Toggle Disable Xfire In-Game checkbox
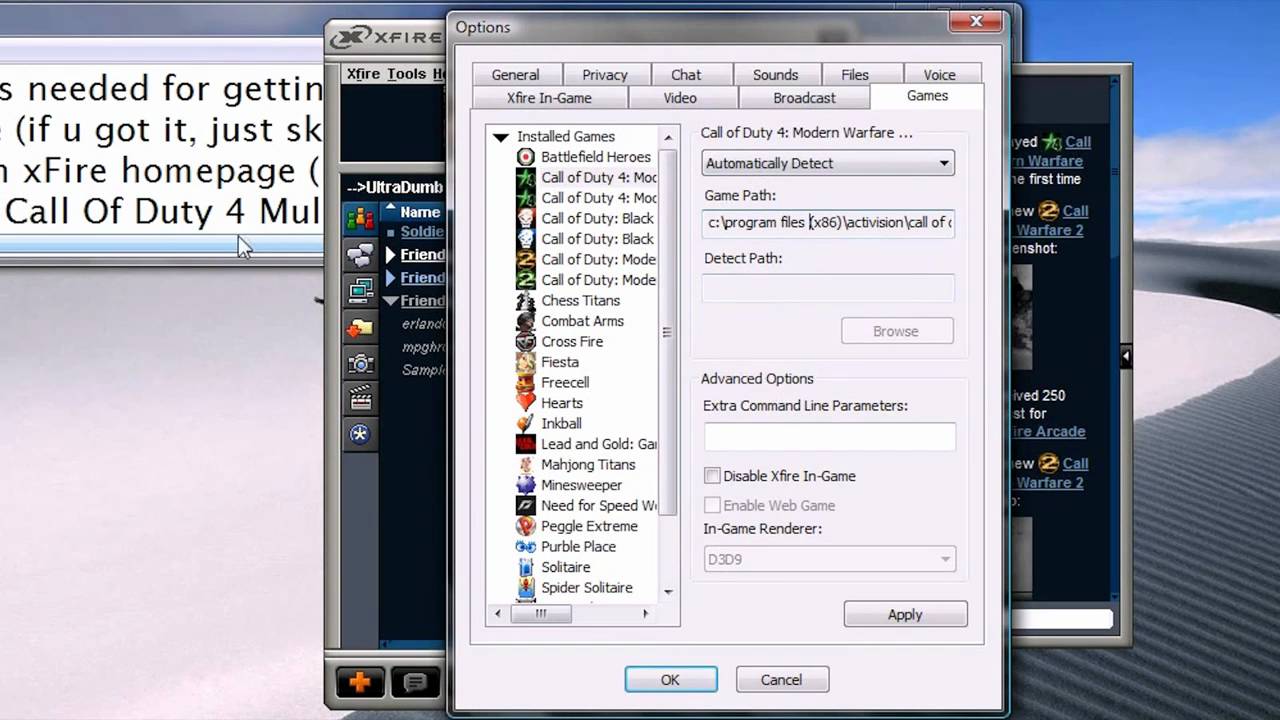1280x720 pixels. pyautogui.click(x=712, y=476)
